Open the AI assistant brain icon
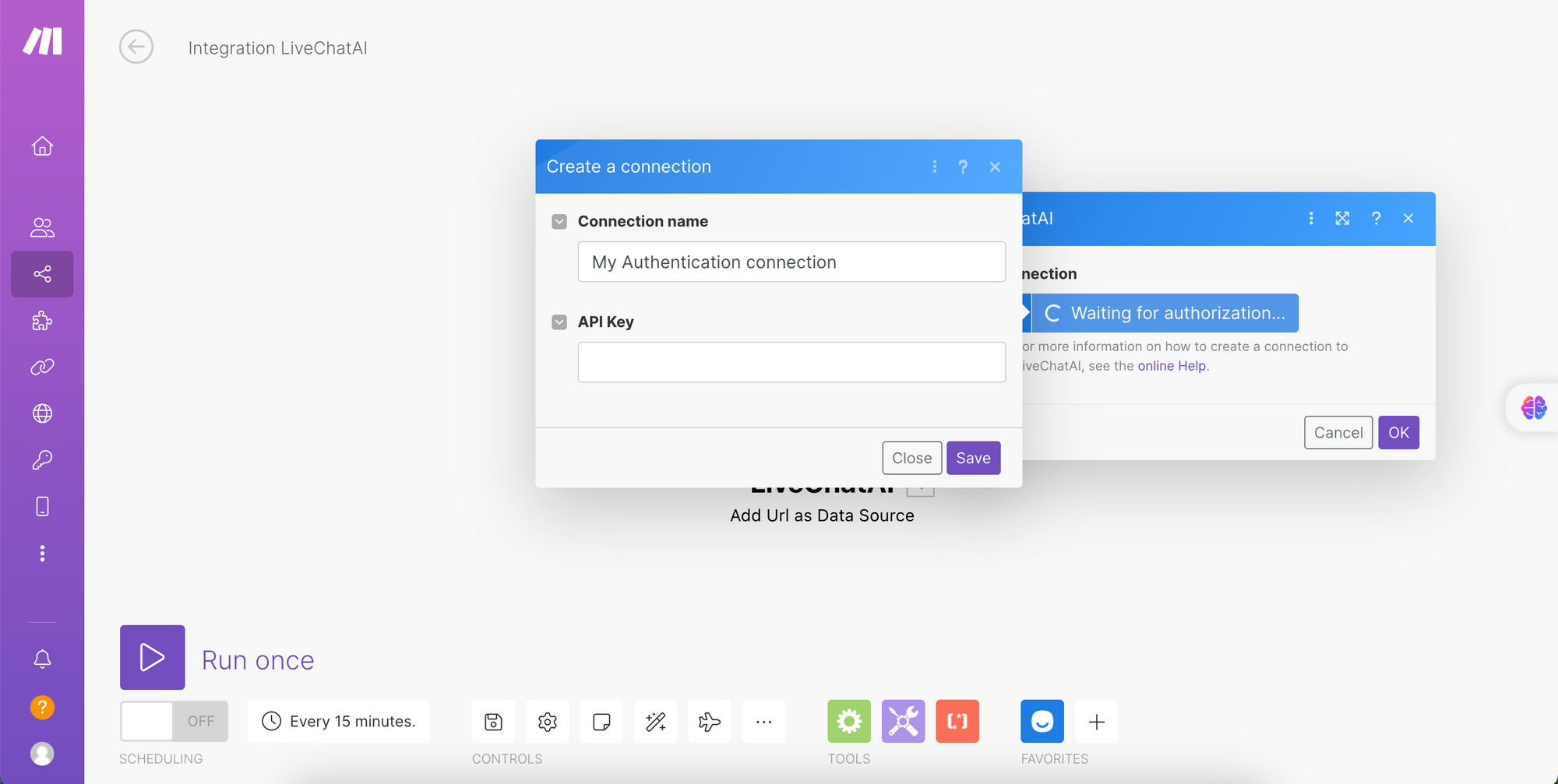1558x784 pixels. click(1534, 407)
